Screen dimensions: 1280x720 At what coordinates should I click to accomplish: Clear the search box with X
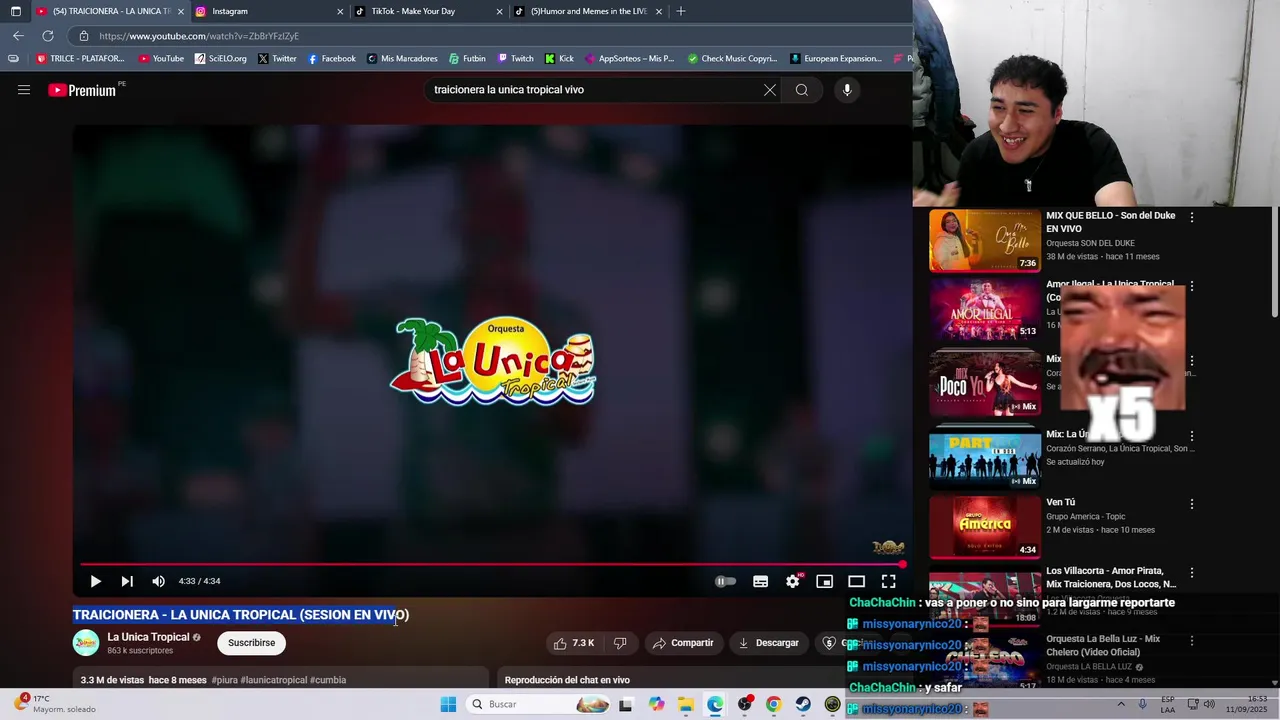[770, 90]
